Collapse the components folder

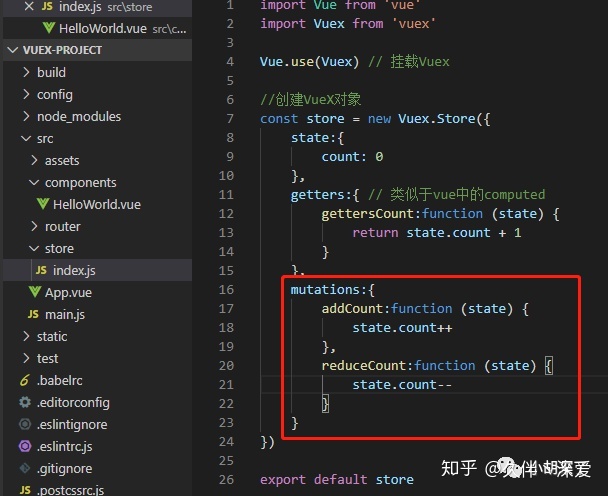click(x=35, y=182)
